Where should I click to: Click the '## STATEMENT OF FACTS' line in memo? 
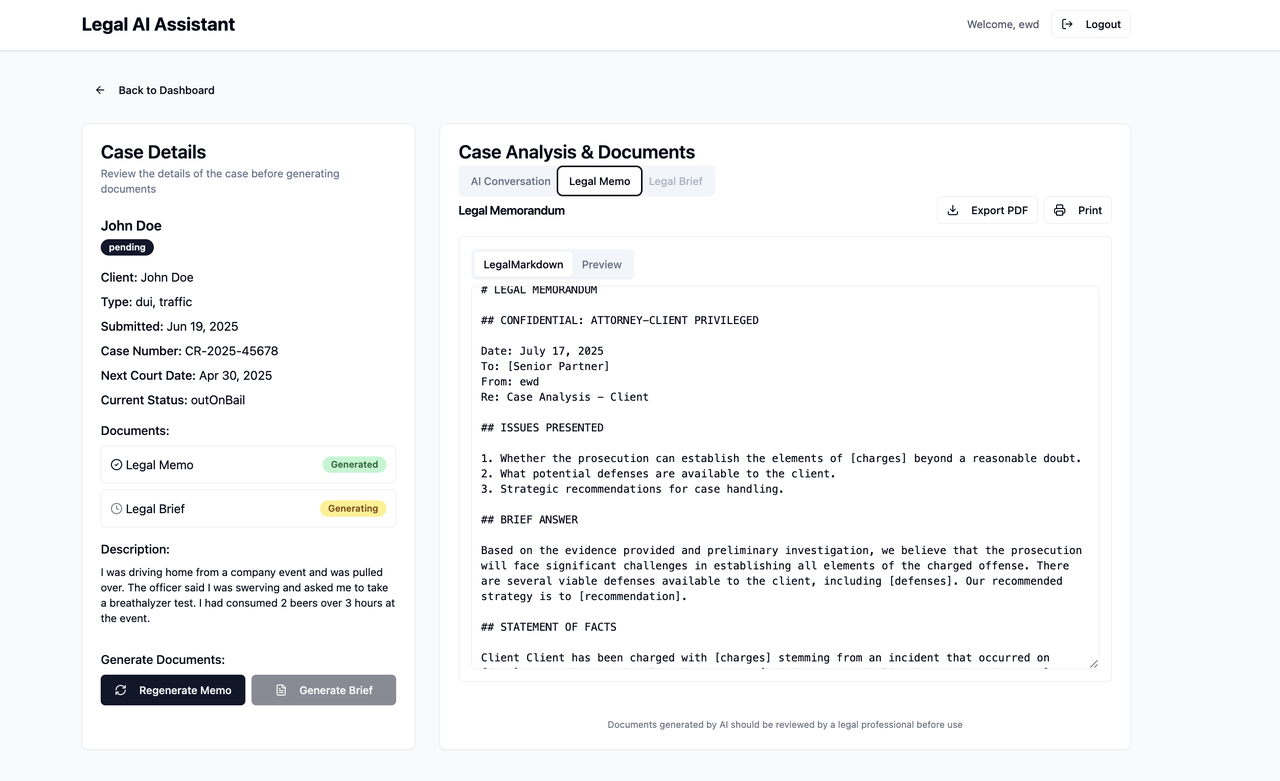pyautogui.click(x=549, y=627)
